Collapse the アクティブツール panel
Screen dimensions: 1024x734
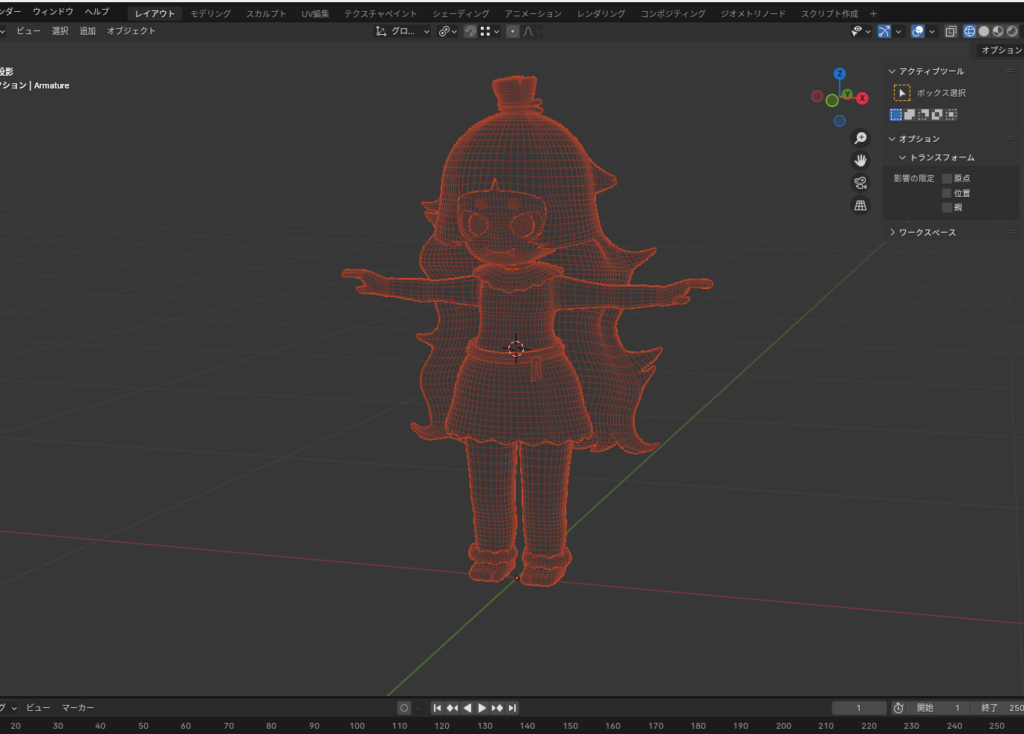(x=930, y=71)
